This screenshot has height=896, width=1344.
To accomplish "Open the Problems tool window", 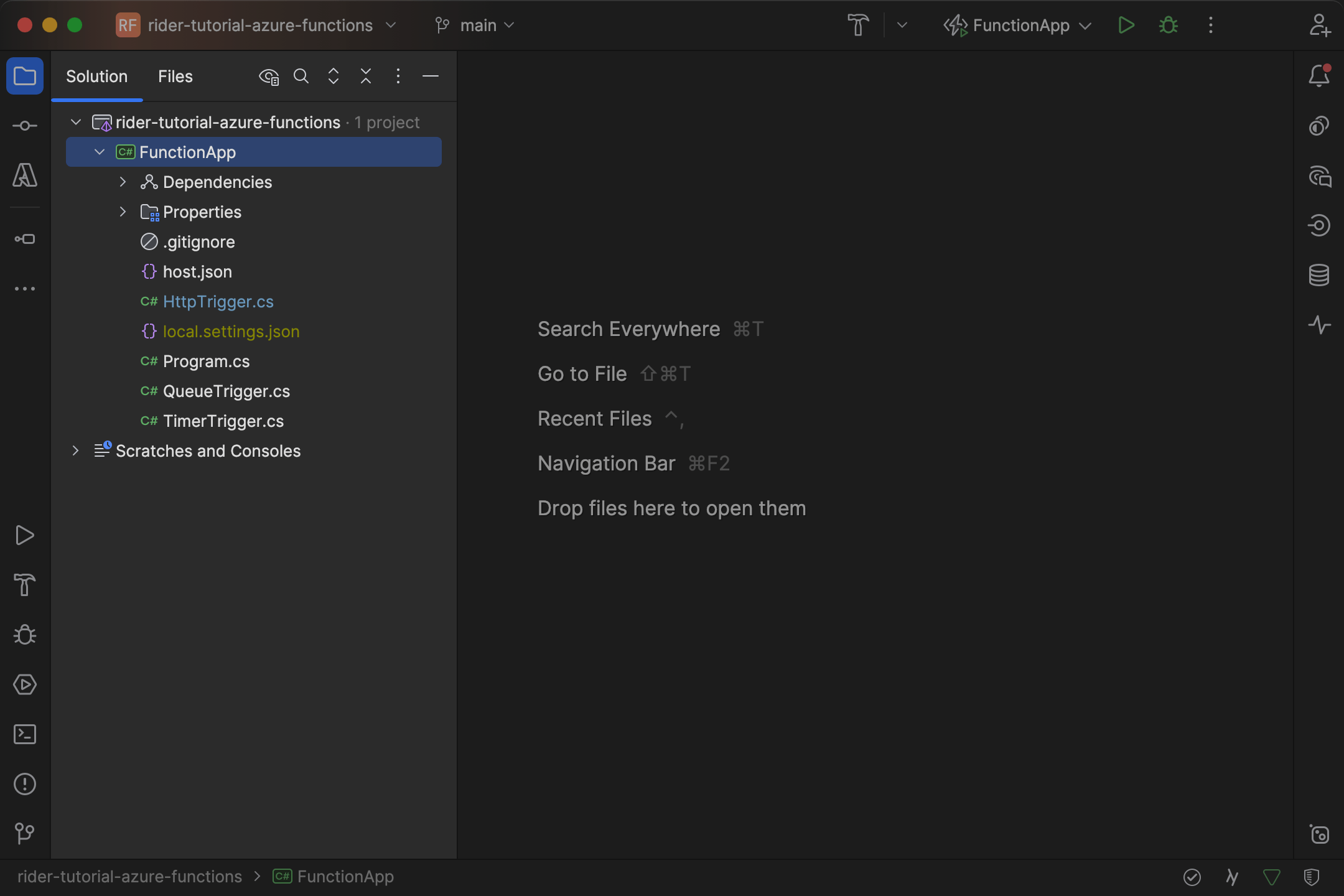I will click(x=25, y=783).
